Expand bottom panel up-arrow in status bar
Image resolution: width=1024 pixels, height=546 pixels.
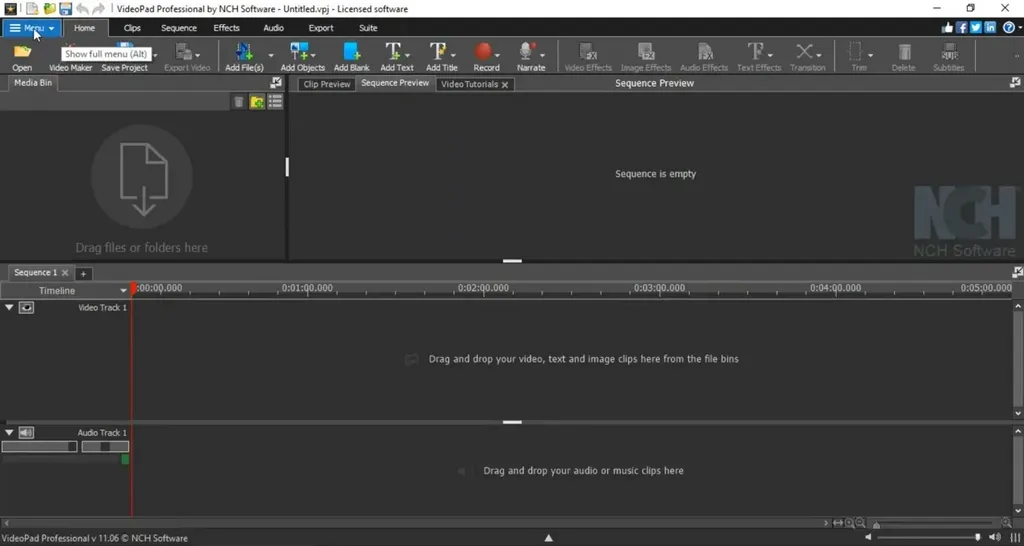[x=549, y=538]
